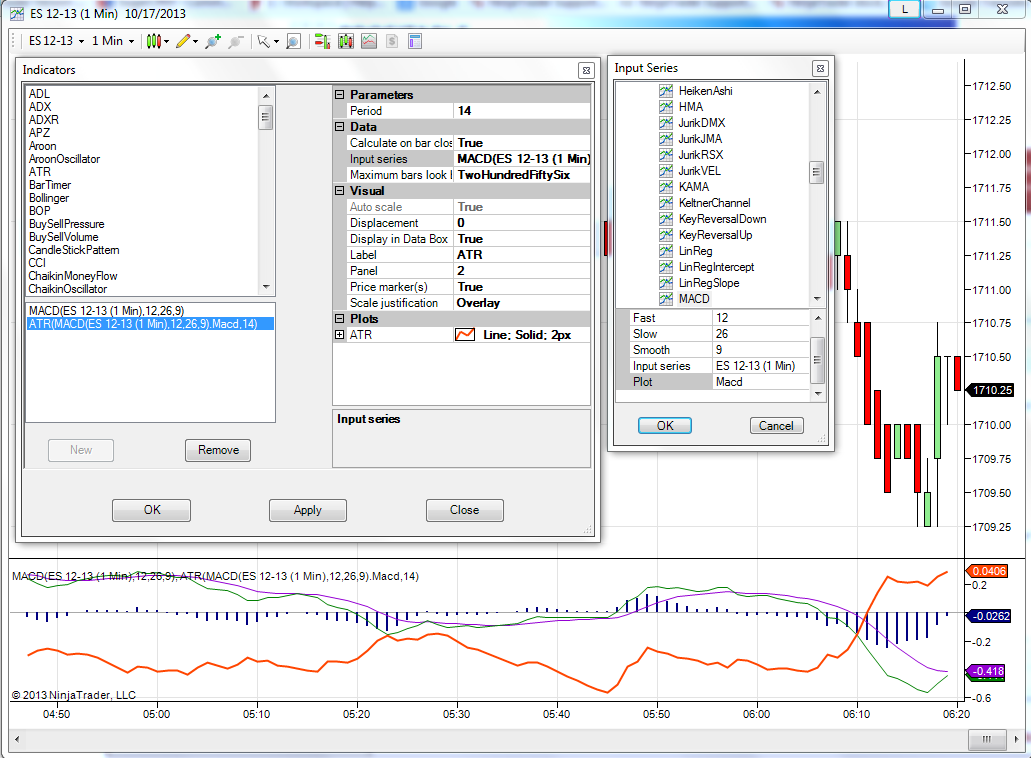1031x758 pixels.
Task: Select the KAMA indicator icon
Action: (666, 187)
